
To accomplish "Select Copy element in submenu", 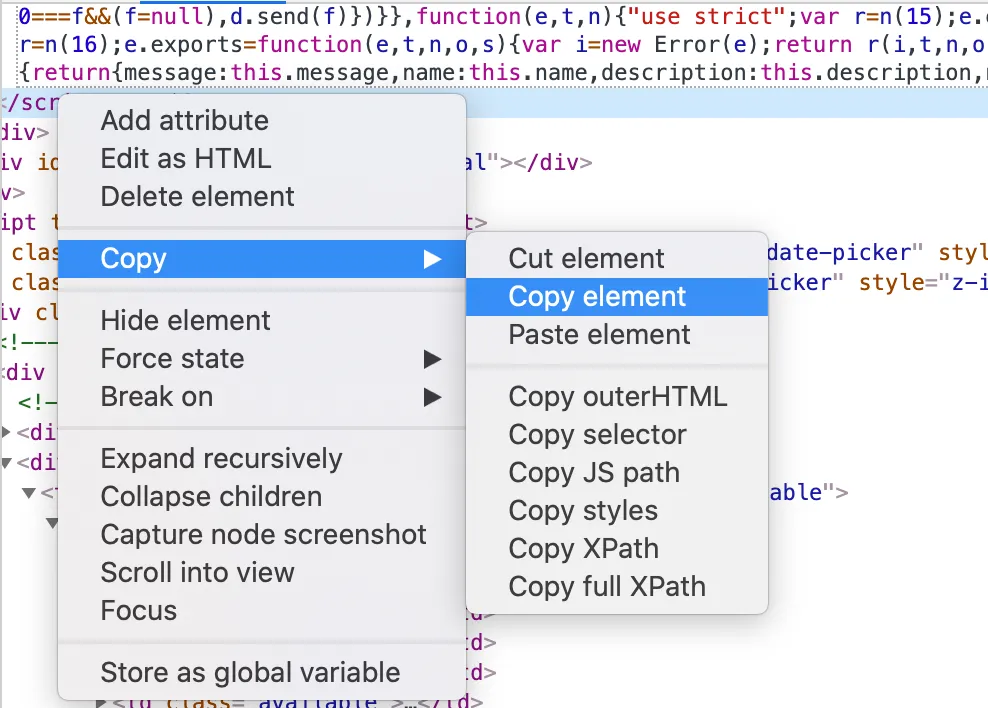I will pos(617,297).
